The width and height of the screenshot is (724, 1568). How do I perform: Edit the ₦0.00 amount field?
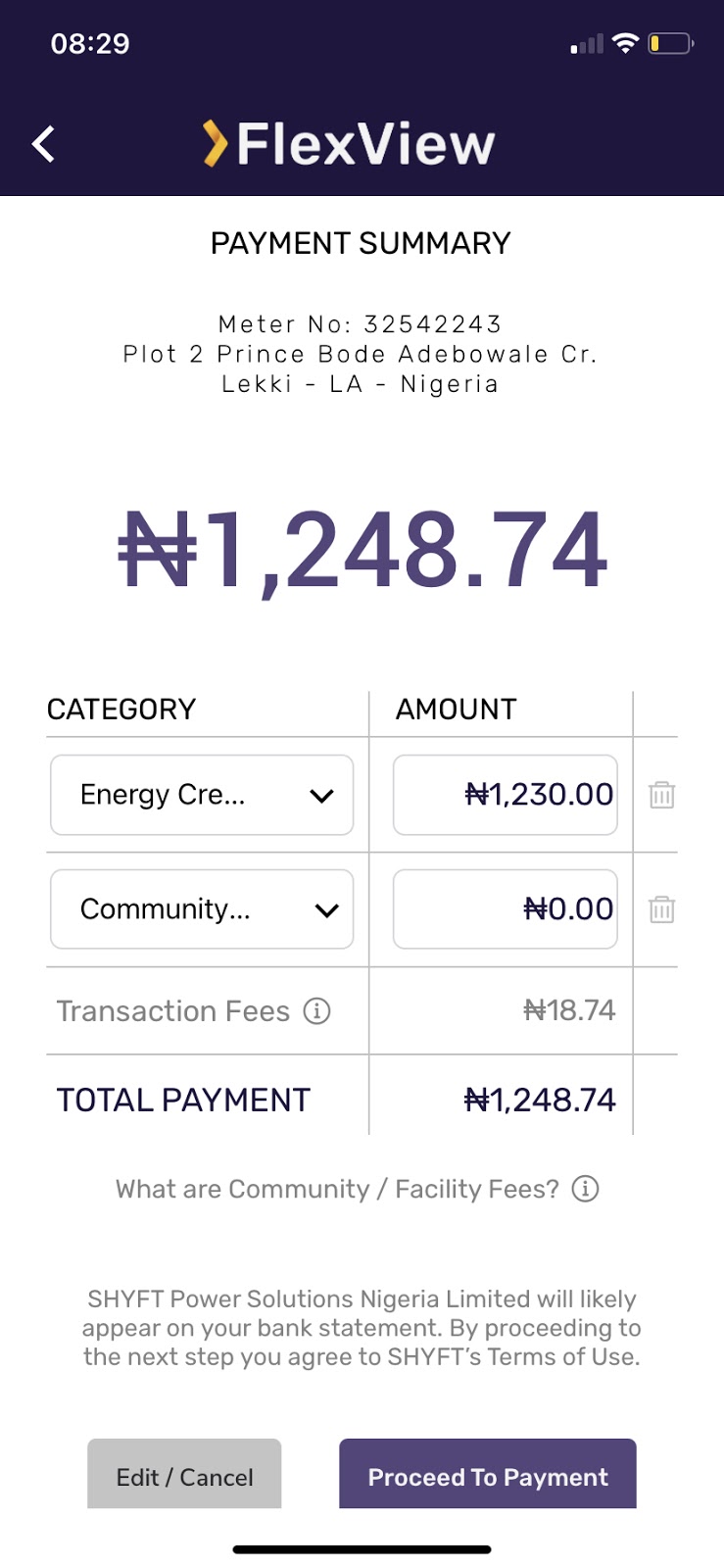coord(506,909)
